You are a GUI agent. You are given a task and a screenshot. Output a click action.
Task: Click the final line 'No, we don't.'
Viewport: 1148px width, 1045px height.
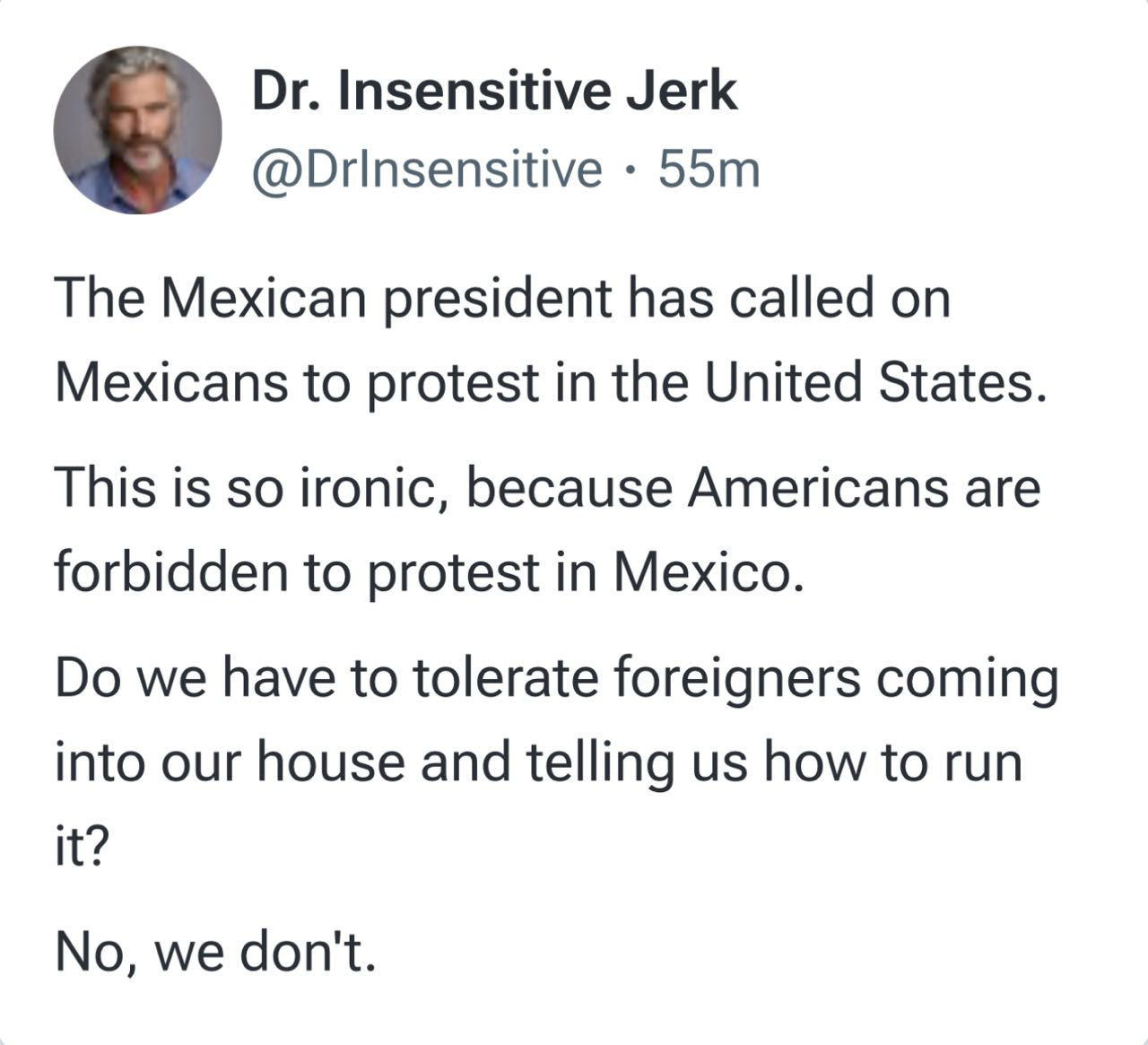[x=215, y=953]
